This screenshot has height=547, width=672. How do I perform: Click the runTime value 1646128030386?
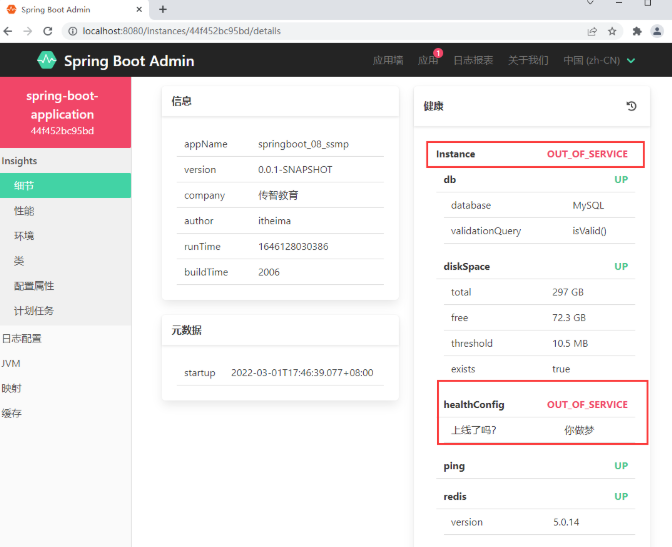click(x=293, y=246)
